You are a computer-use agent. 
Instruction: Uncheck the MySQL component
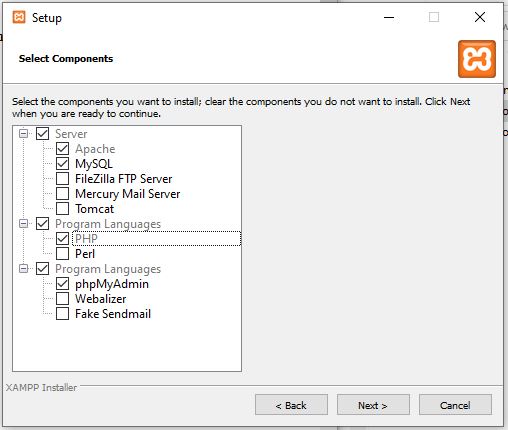[x=62, y=164]
